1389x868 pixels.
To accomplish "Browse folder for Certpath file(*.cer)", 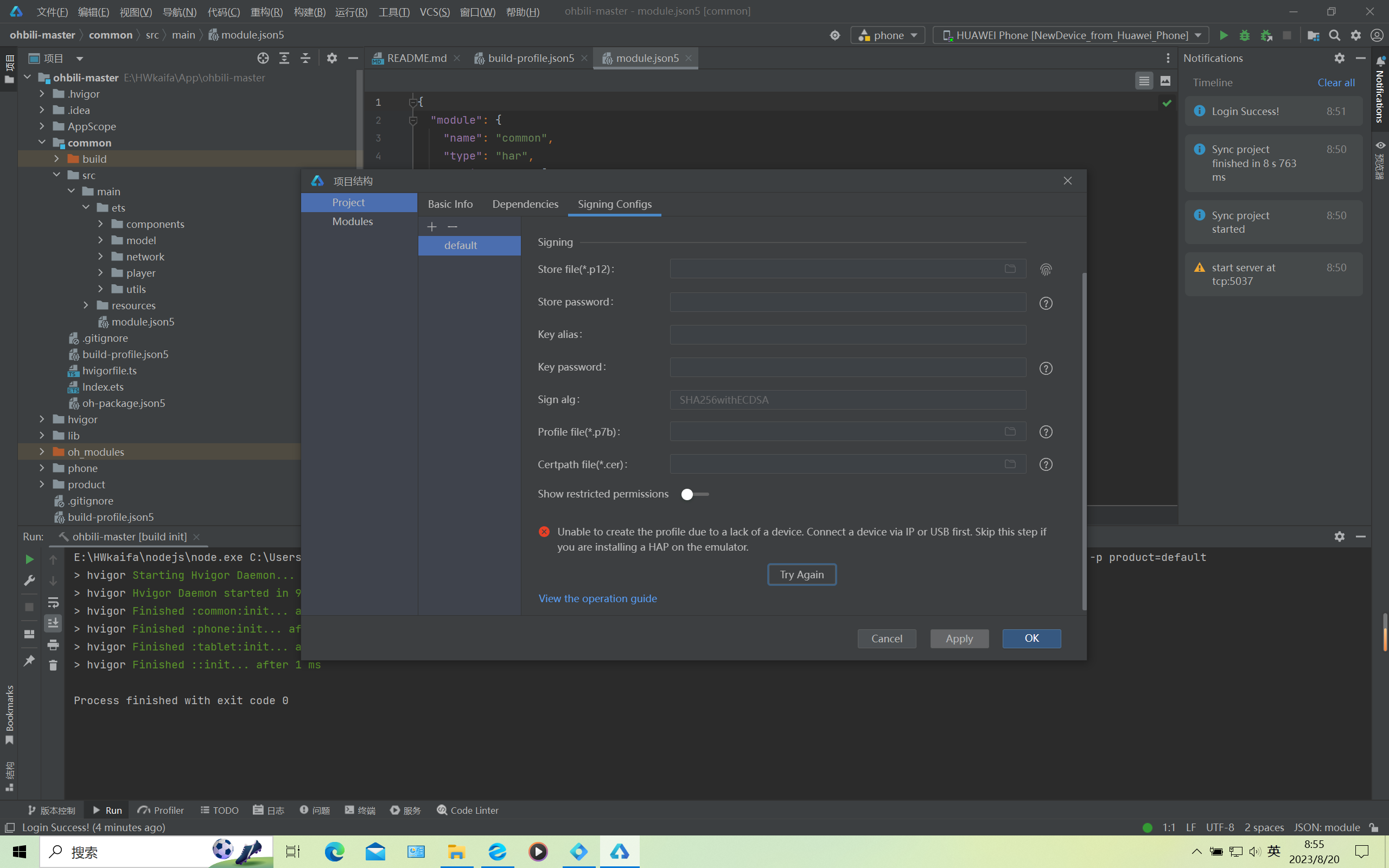I will pyautogui.click(x=1010, y=464).
